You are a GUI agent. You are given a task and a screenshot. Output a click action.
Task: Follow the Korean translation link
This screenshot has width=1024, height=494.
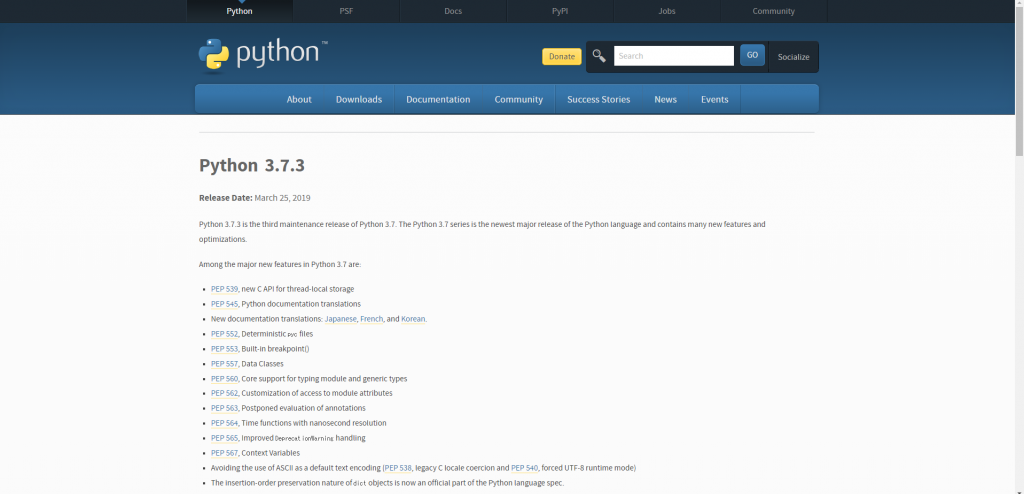(413, 319)
